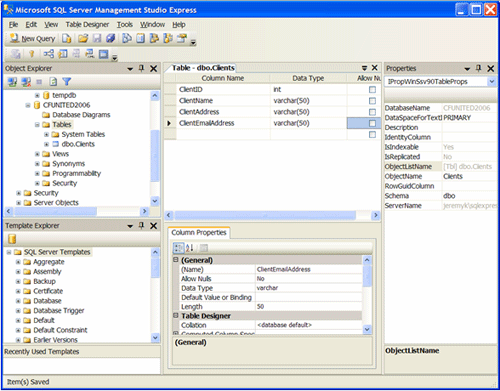Open the Object Explorer window position dropdown
The height and width of the screenshot is (391, 500).
130,69
